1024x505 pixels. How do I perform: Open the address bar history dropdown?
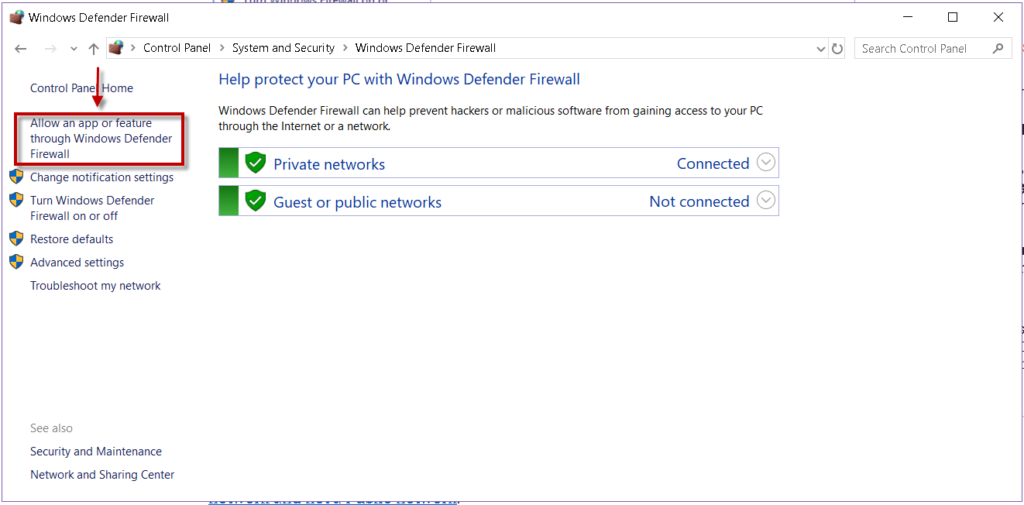pyautogui.click(x=821, y=48)
